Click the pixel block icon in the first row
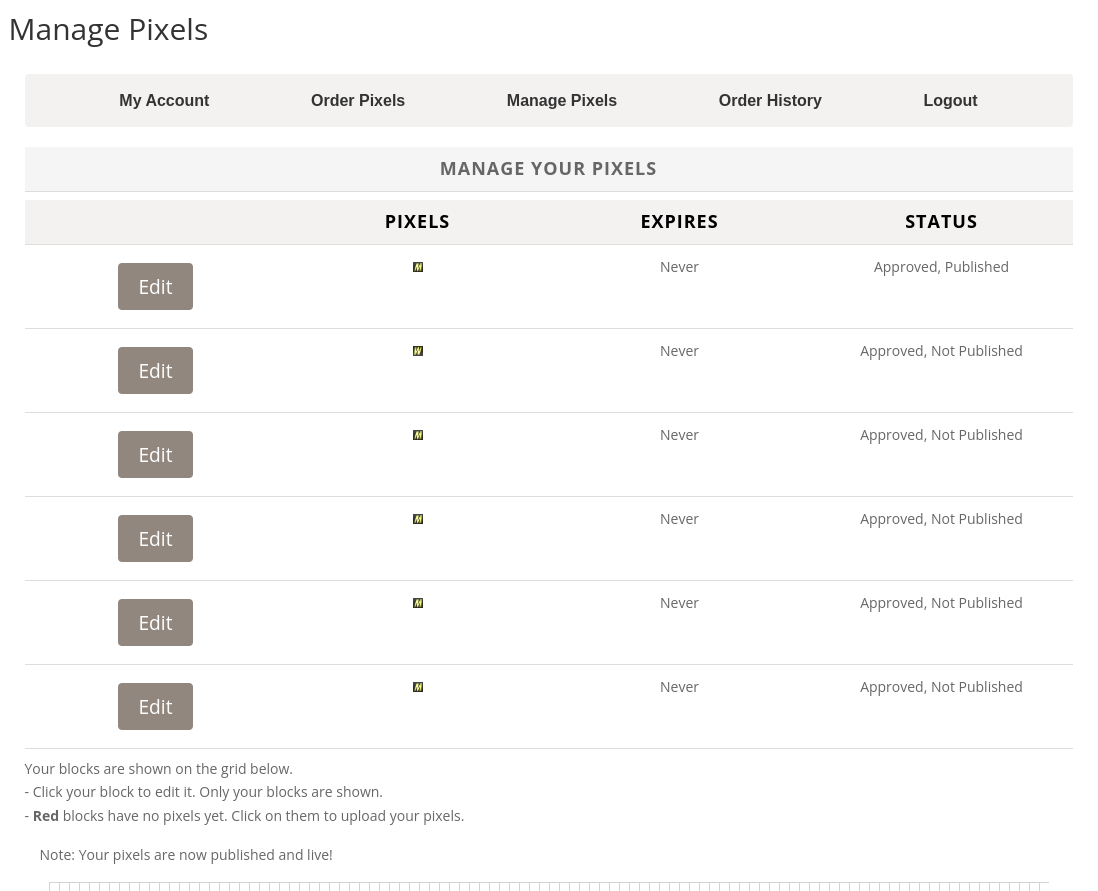 (x=418, y=267)
